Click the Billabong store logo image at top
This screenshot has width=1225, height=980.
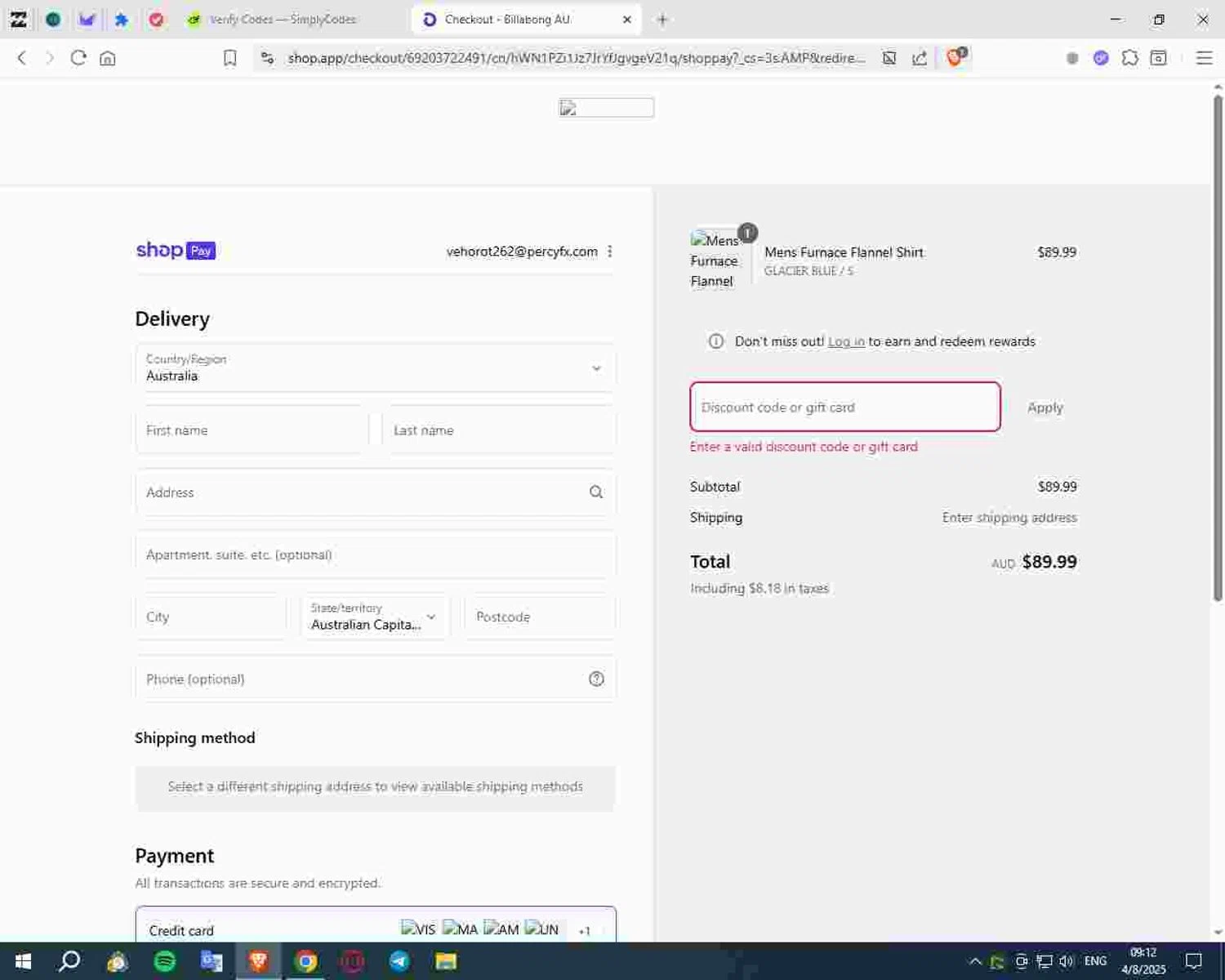(x=606, y=108)
